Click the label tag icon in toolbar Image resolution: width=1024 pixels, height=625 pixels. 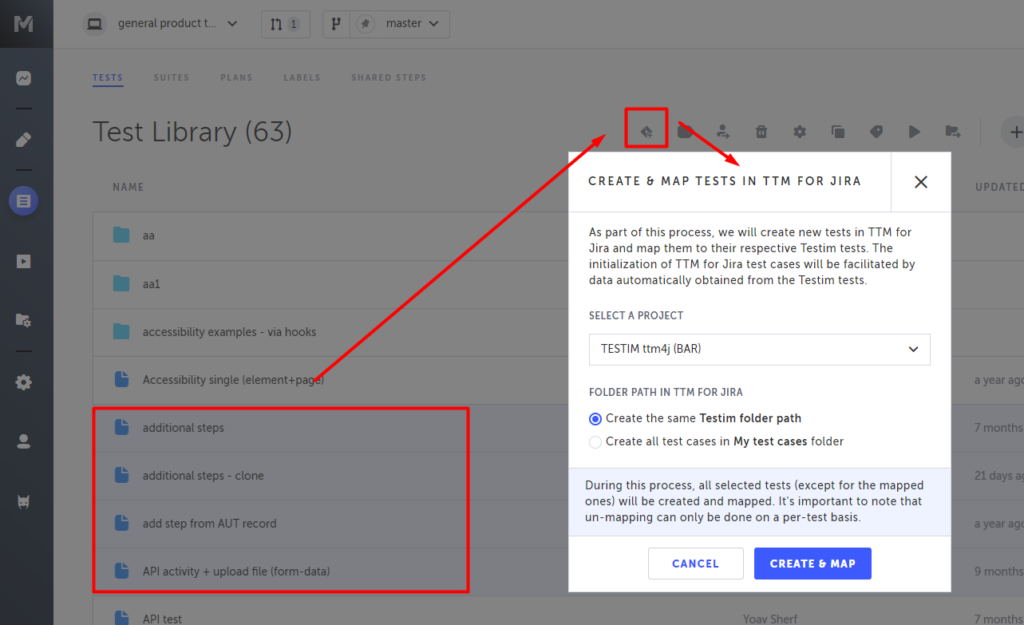pos(876,131)
